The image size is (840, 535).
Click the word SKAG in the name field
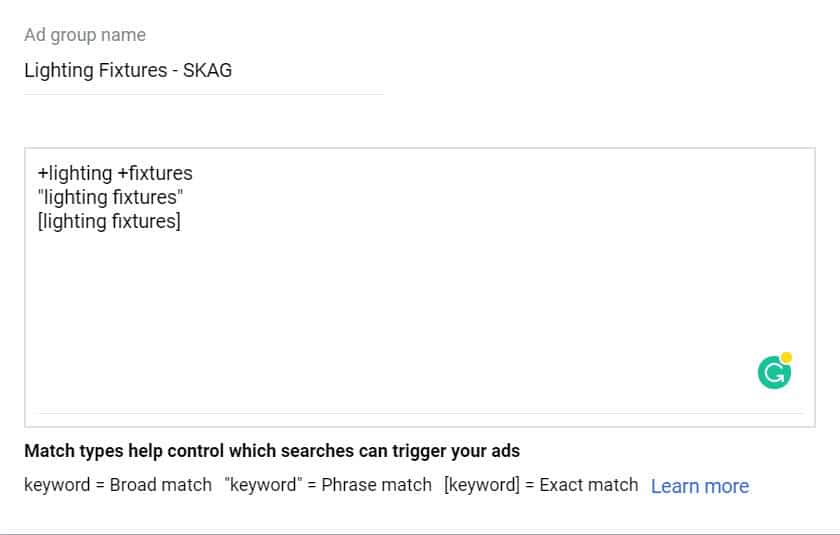(207, 70)
